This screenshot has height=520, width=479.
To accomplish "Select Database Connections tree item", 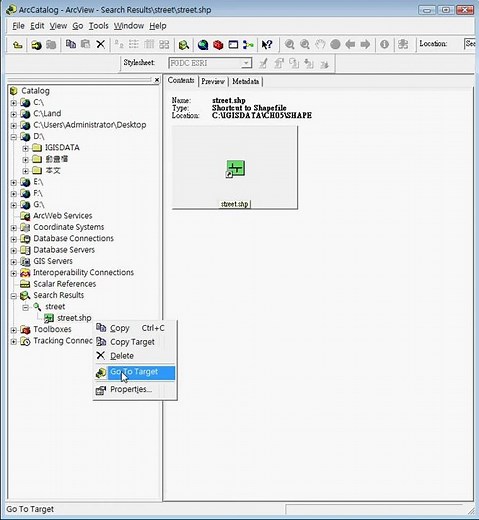I will (x=73, y=239).
